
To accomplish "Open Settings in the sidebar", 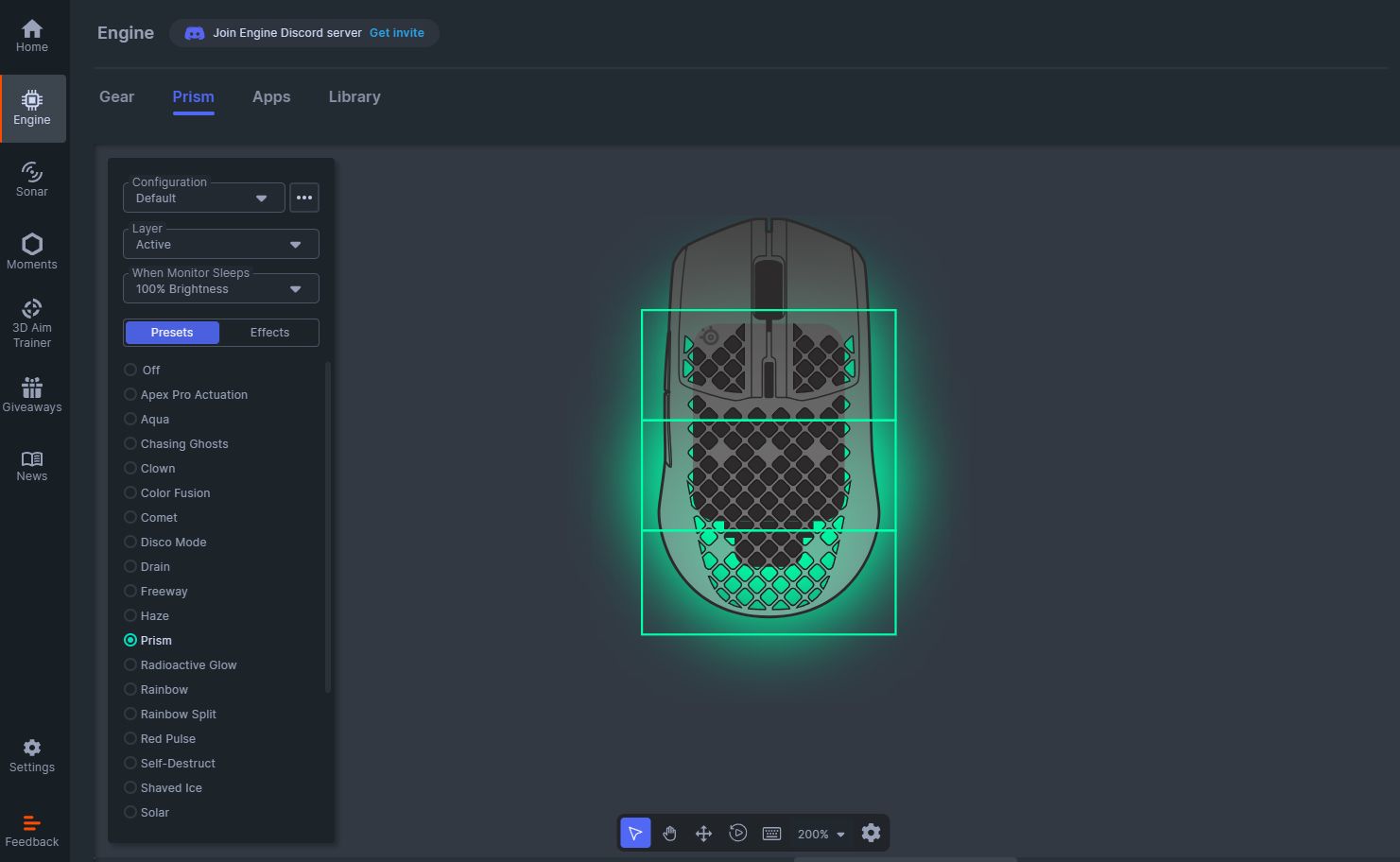I will [x=32, y=756].
